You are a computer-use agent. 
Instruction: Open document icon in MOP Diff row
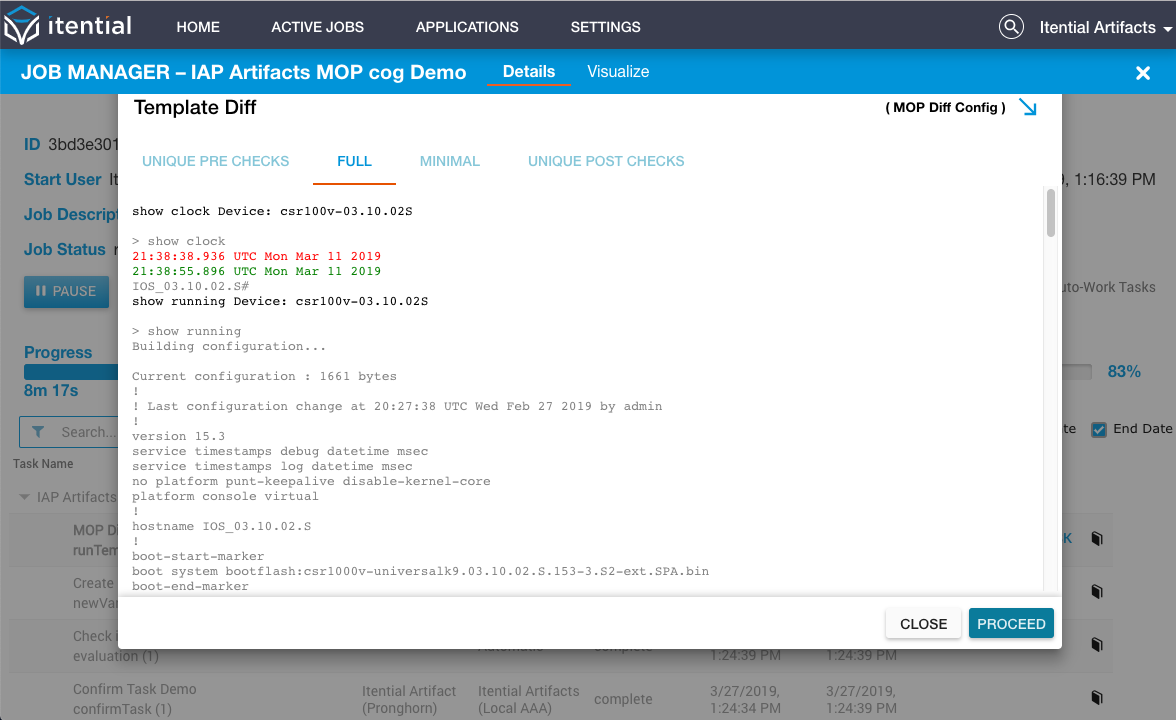tap(1096, 538)
